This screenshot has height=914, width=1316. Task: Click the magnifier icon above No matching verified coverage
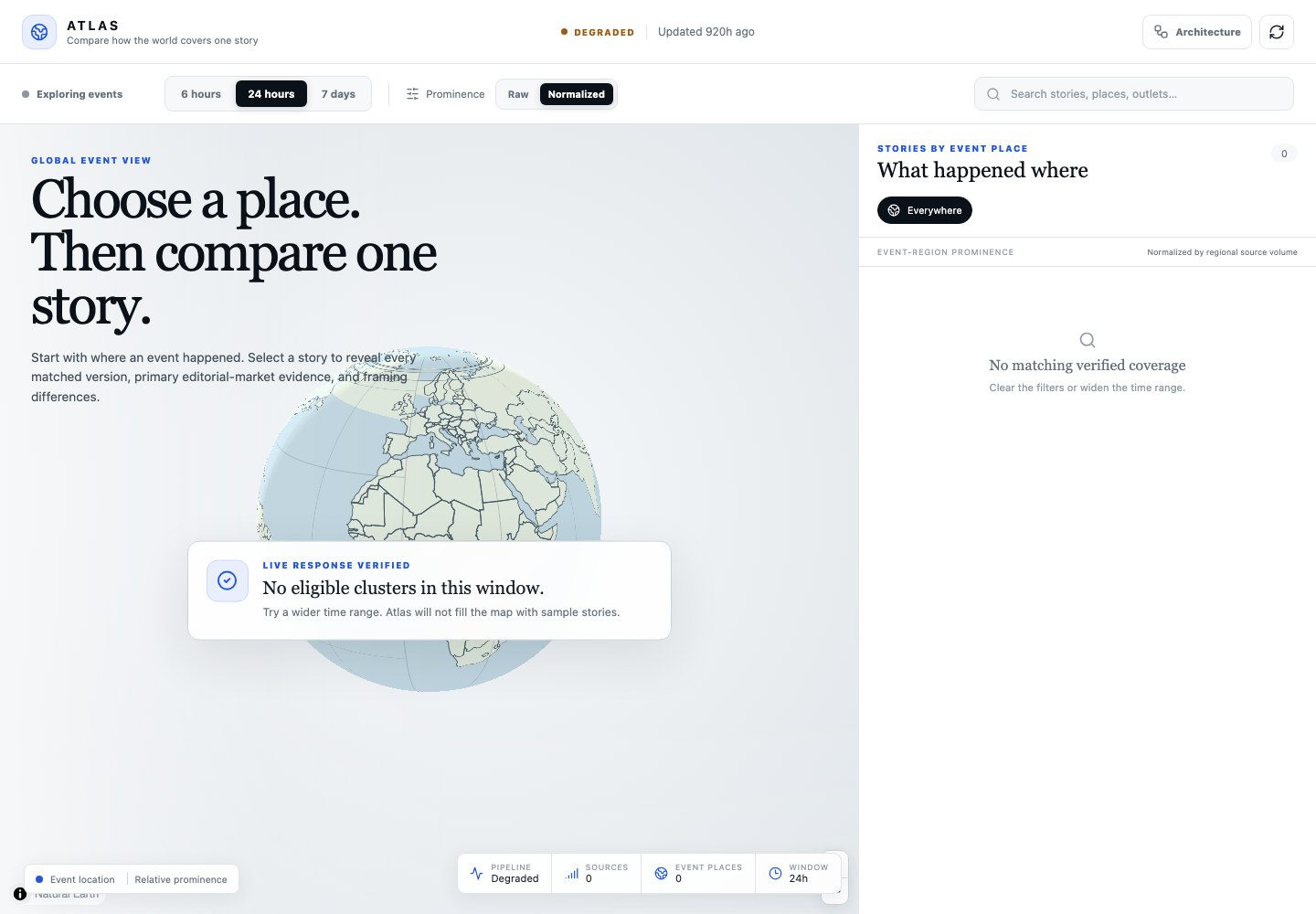coord(1088,340)
